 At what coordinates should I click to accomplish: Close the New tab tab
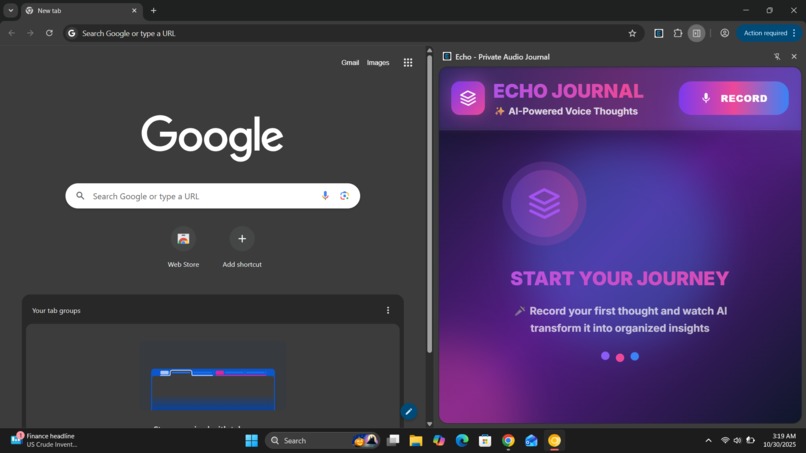[134, 10]
